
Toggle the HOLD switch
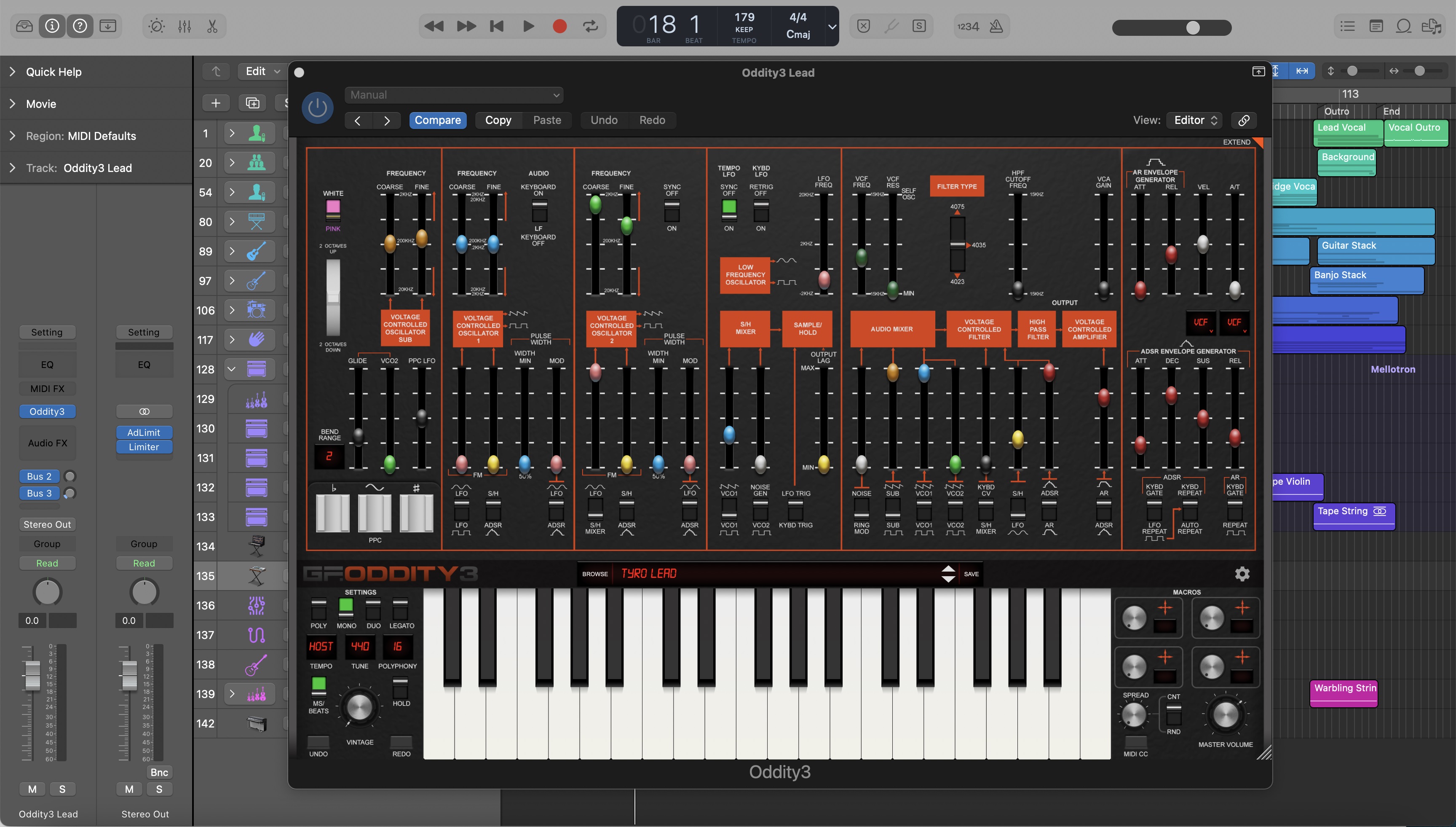pos(401,688)
